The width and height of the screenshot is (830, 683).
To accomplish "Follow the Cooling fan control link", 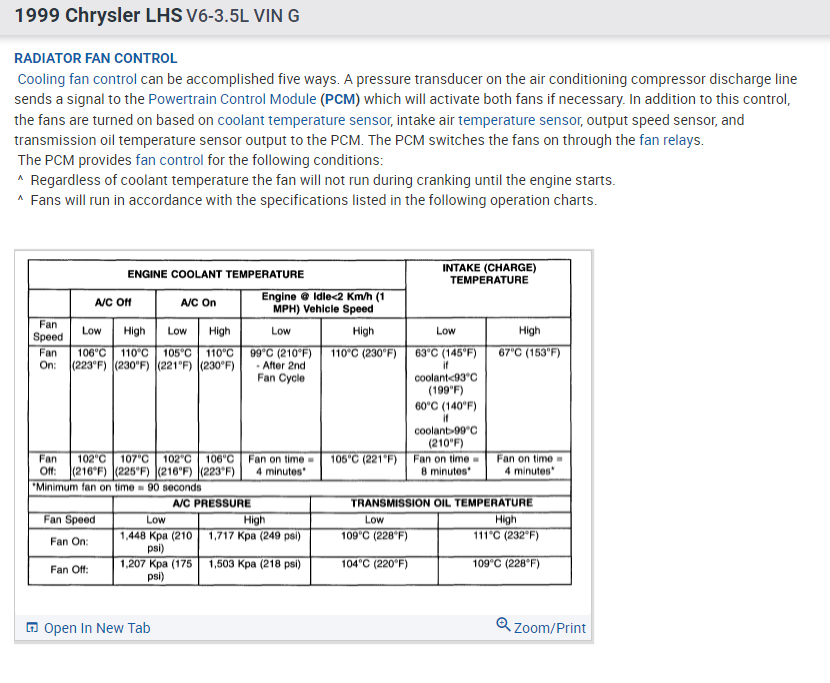I will click(x=77, y=79).
